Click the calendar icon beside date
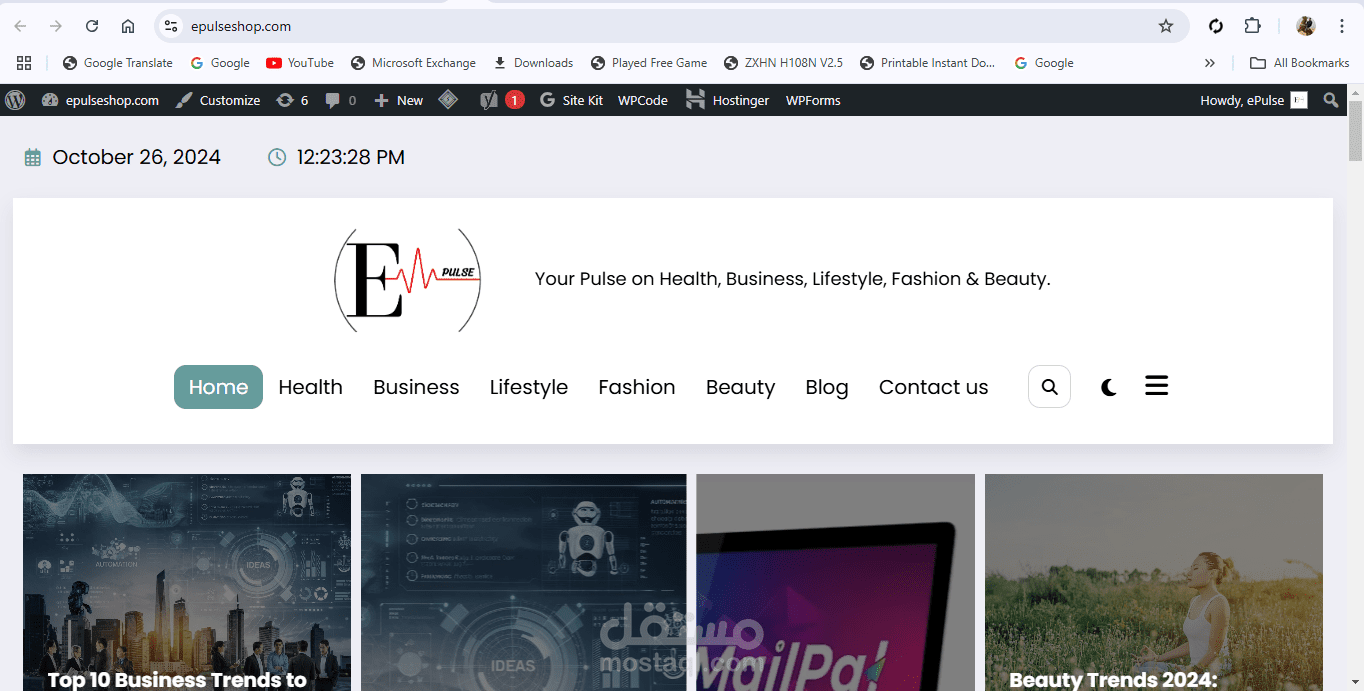1364x691 pixels. 33,157
